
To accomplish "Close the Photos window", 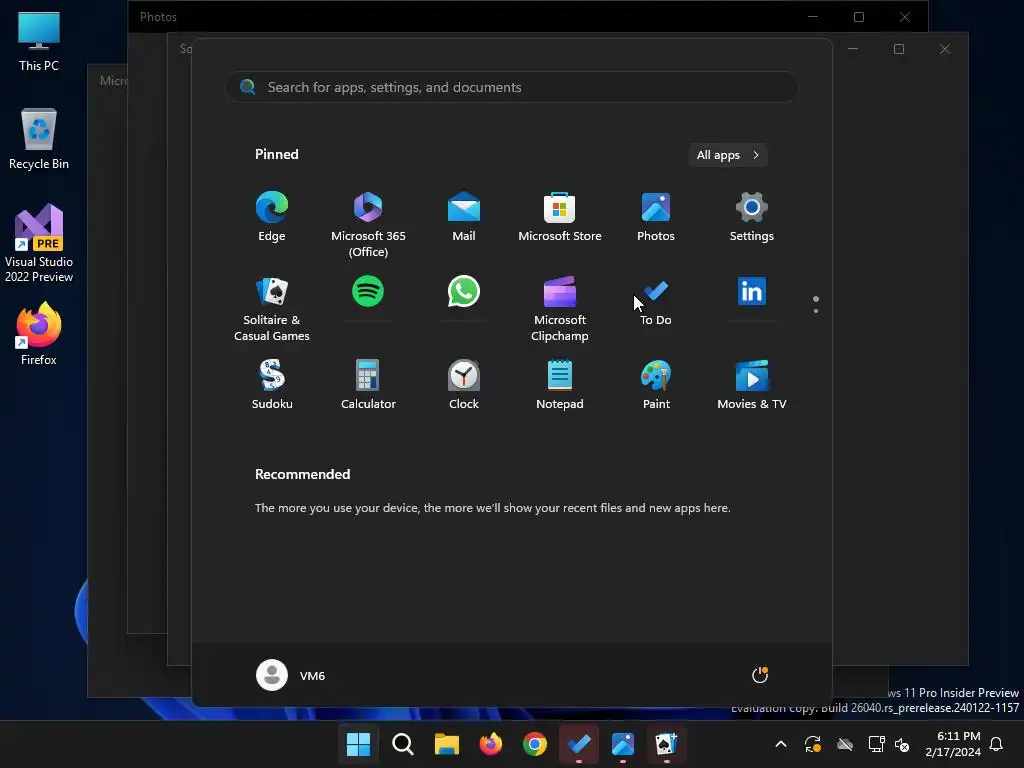I will tap(904, 17).
